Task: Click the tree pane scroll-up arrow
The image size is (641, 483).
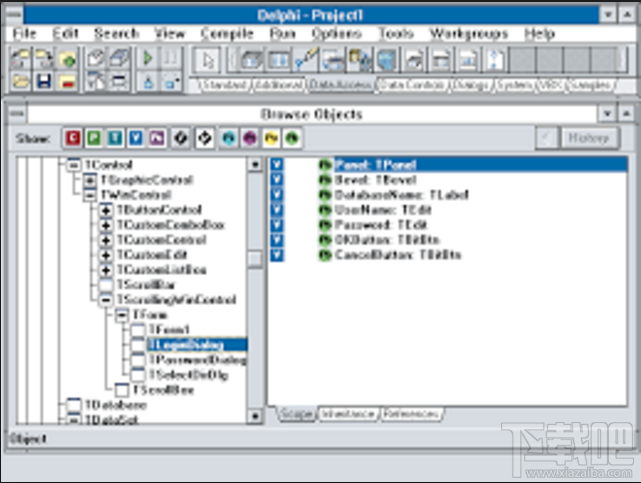Action: pyautogui.click(x=255, y=165)
